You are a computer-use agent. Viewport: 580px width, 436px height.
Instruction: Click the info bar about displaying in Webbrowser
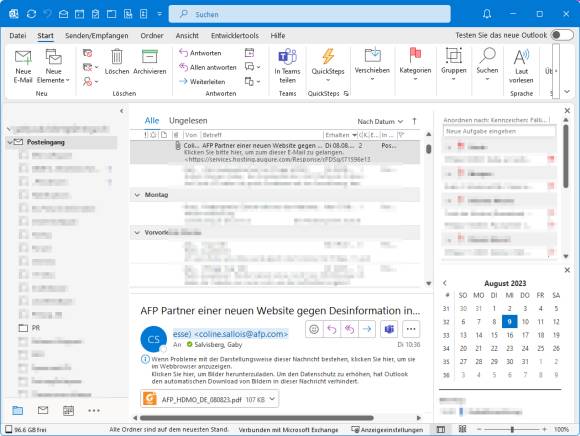coord(283,362)
